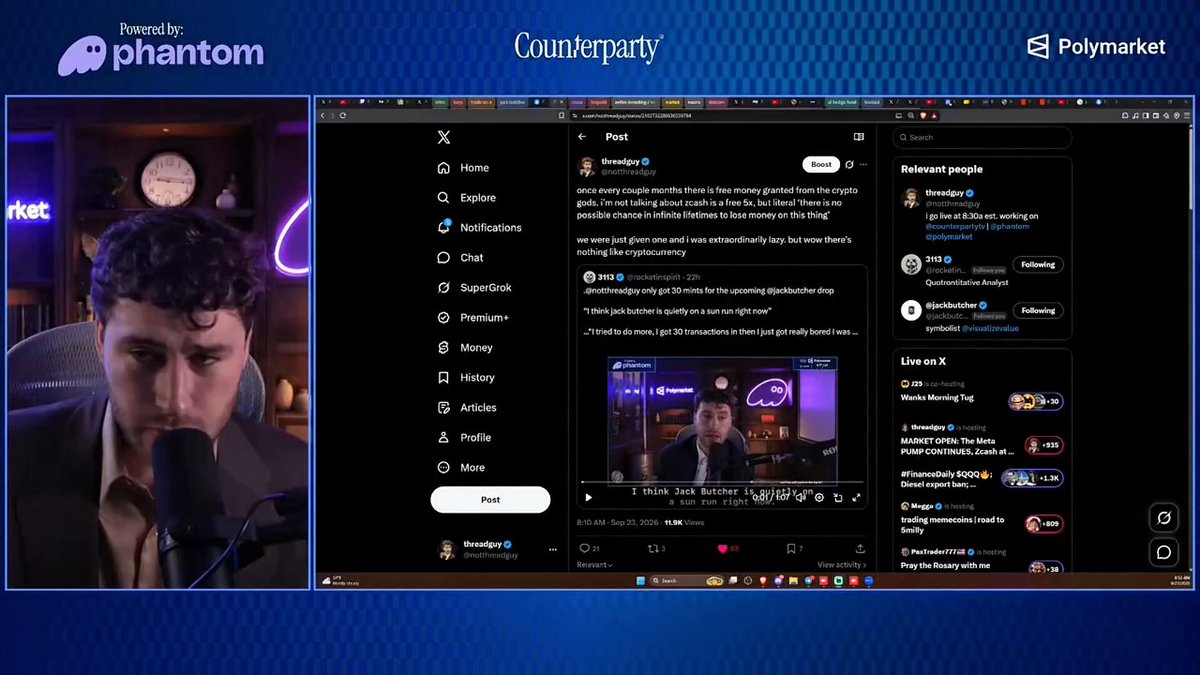Image resolution: width=1200 pixels, height=675 pixels.
Task: Click the browser back arrow
Action: [x=322, y=115]
